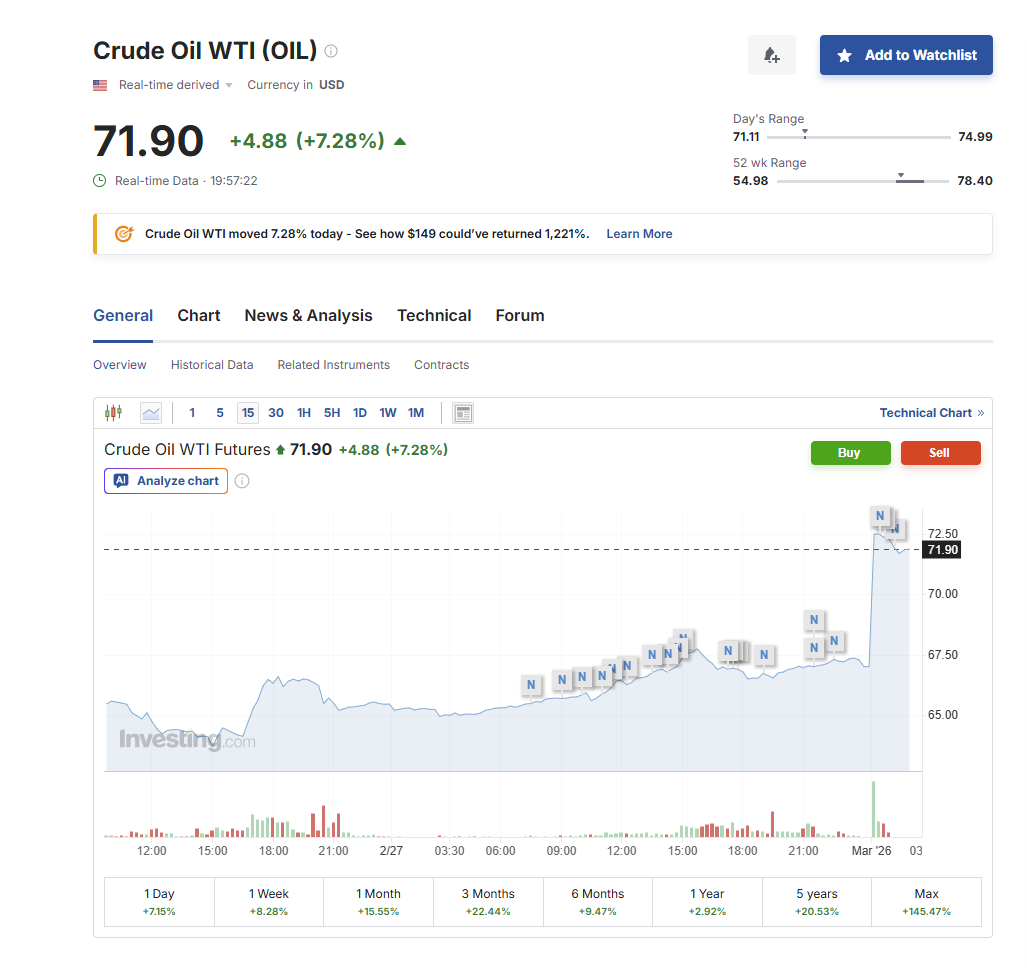Set chart interval to 1W
This screenshot has height=968, width=1027.
pos(388,413)
